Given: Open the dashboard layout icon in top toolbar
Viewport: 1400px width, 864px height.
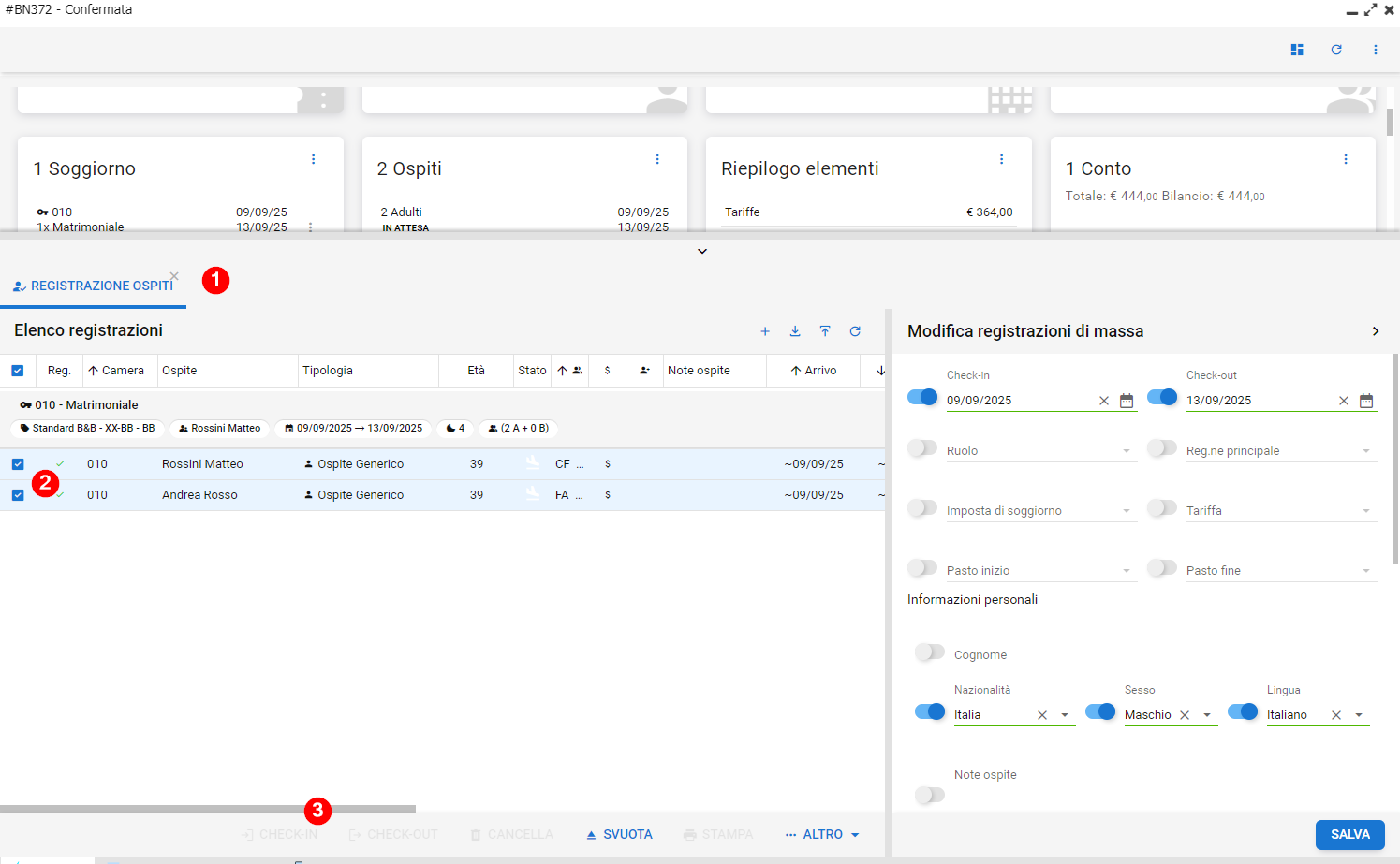Looking at the screenshot, I should (1297, 50).
